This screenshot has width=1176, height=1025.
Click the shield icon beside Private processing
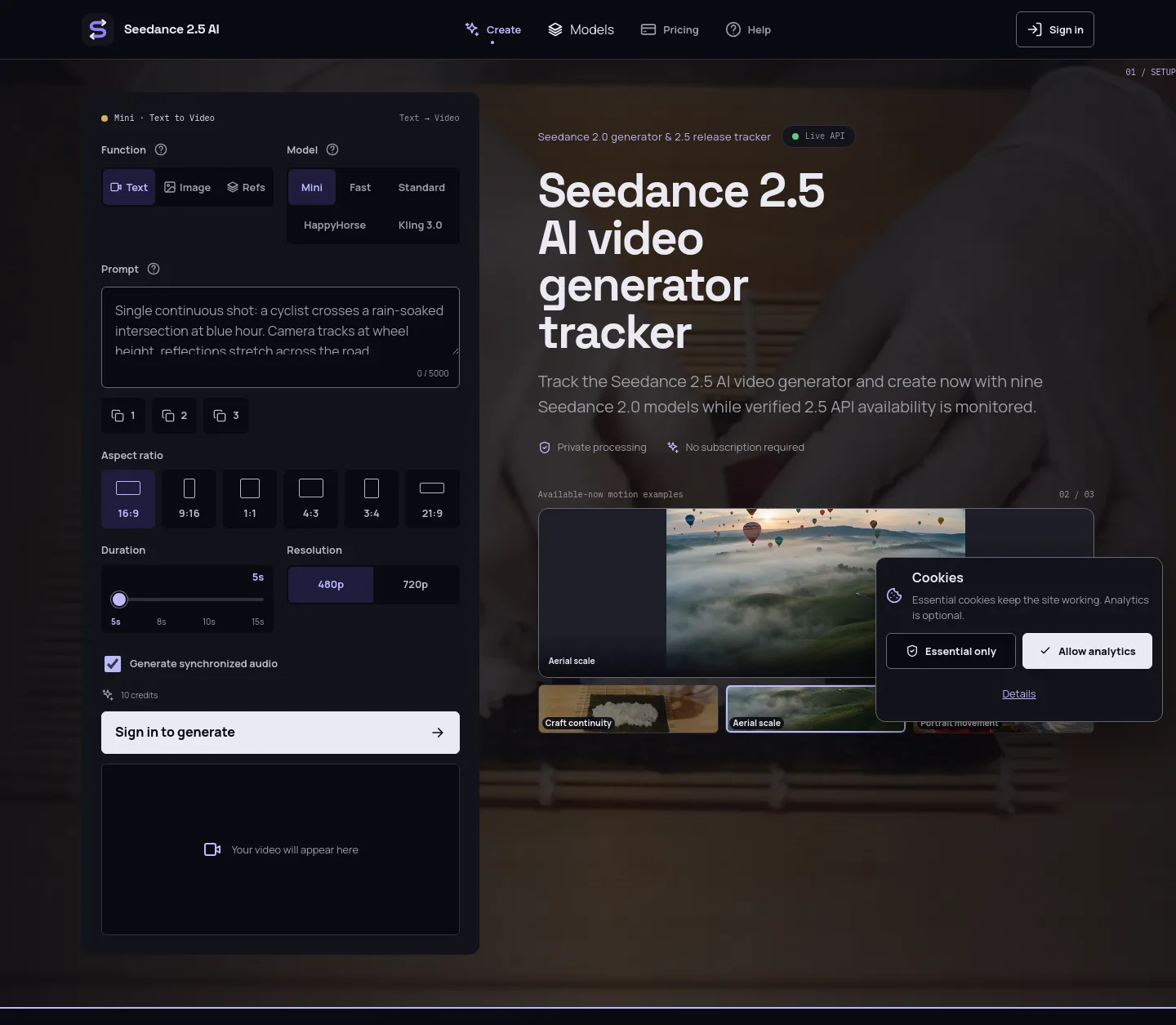545,448
